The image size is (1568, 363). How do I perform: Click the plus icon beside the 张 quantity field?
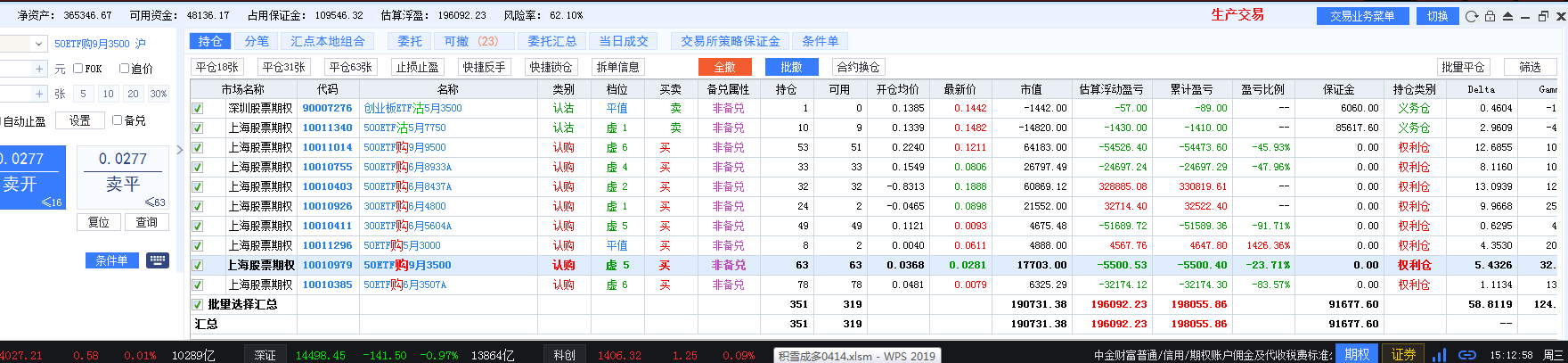(39, 94)
